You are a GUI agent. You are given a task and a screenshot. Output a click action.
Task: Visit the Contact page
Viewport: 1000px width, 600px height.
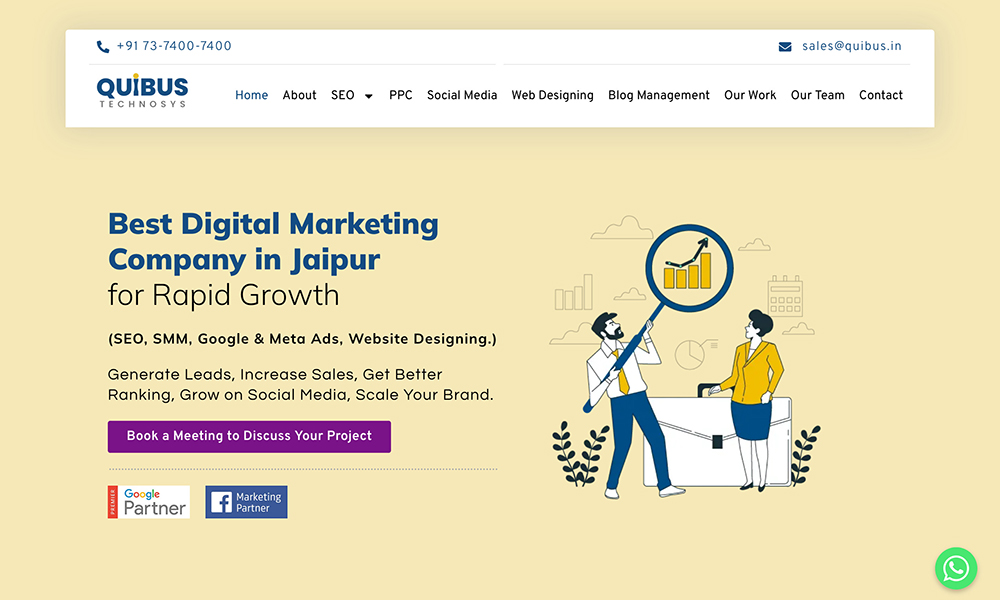click(880, 95)
